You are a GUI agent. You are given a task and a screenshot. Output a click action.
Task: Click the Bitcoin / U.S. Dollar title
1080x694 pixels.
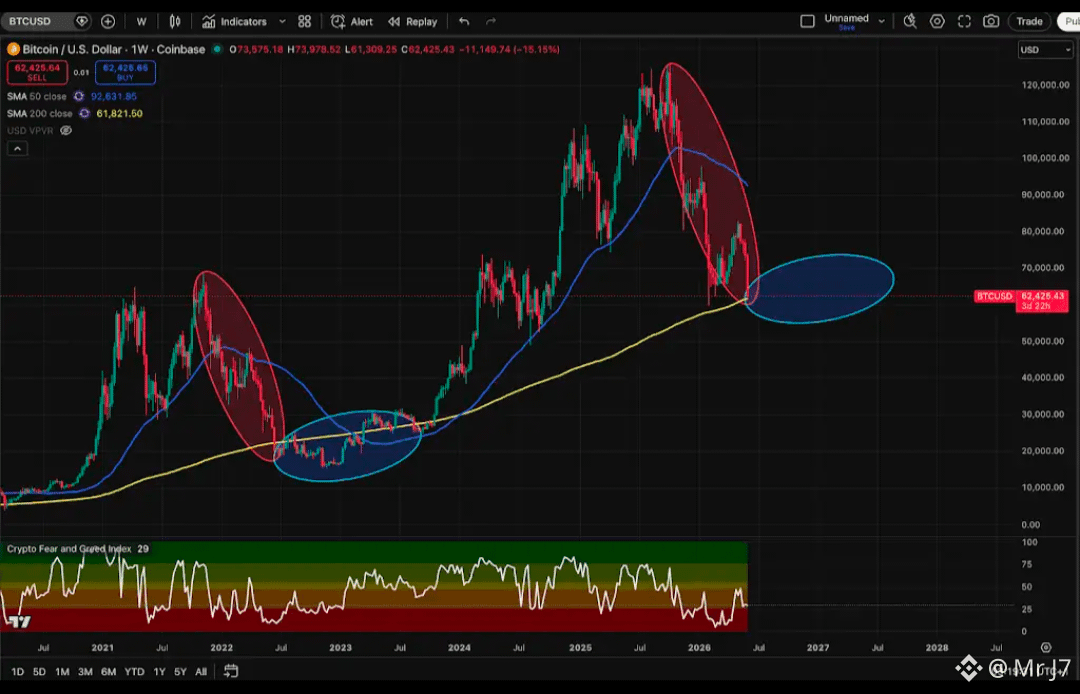[114, 50]
